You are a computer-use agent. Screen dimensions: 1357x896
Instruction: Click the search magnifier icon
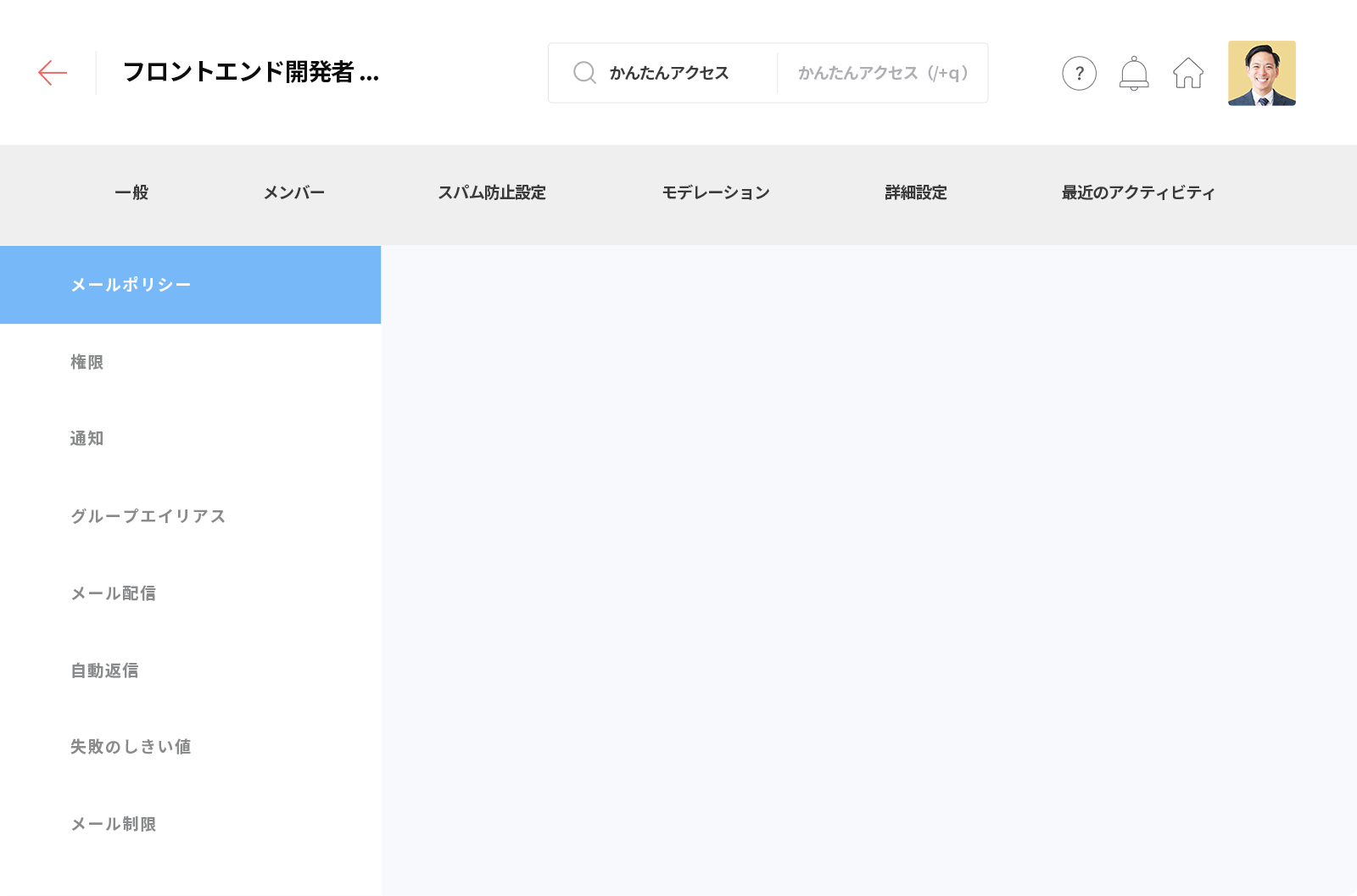pyautogui.click(x=584, y=73)
